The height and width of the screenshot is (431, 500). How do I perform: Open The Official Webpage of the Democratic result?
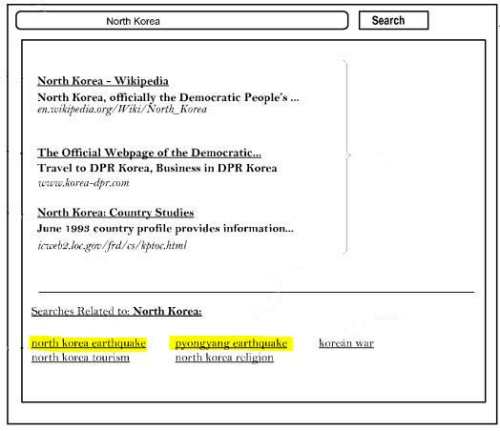point(149,153)
